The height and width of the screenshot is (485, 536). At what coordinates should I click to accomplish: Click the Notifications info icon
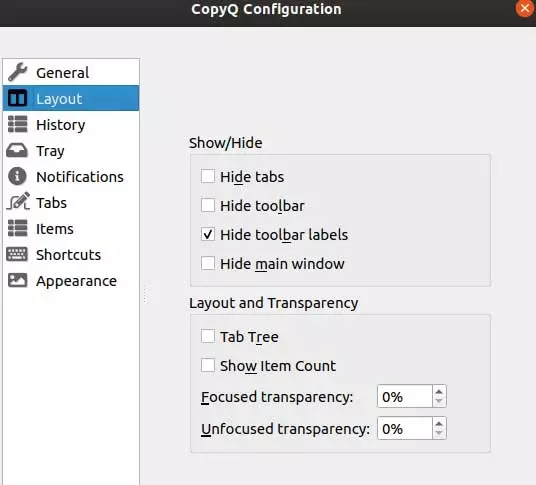(17, 176)
